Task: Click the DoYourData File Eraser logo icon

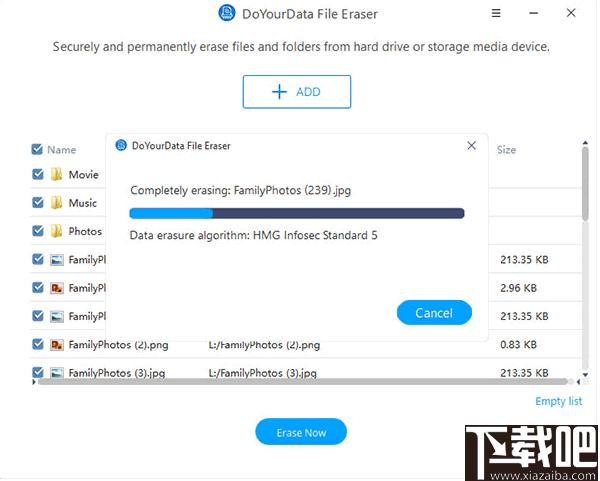Action: pos(227,13)
